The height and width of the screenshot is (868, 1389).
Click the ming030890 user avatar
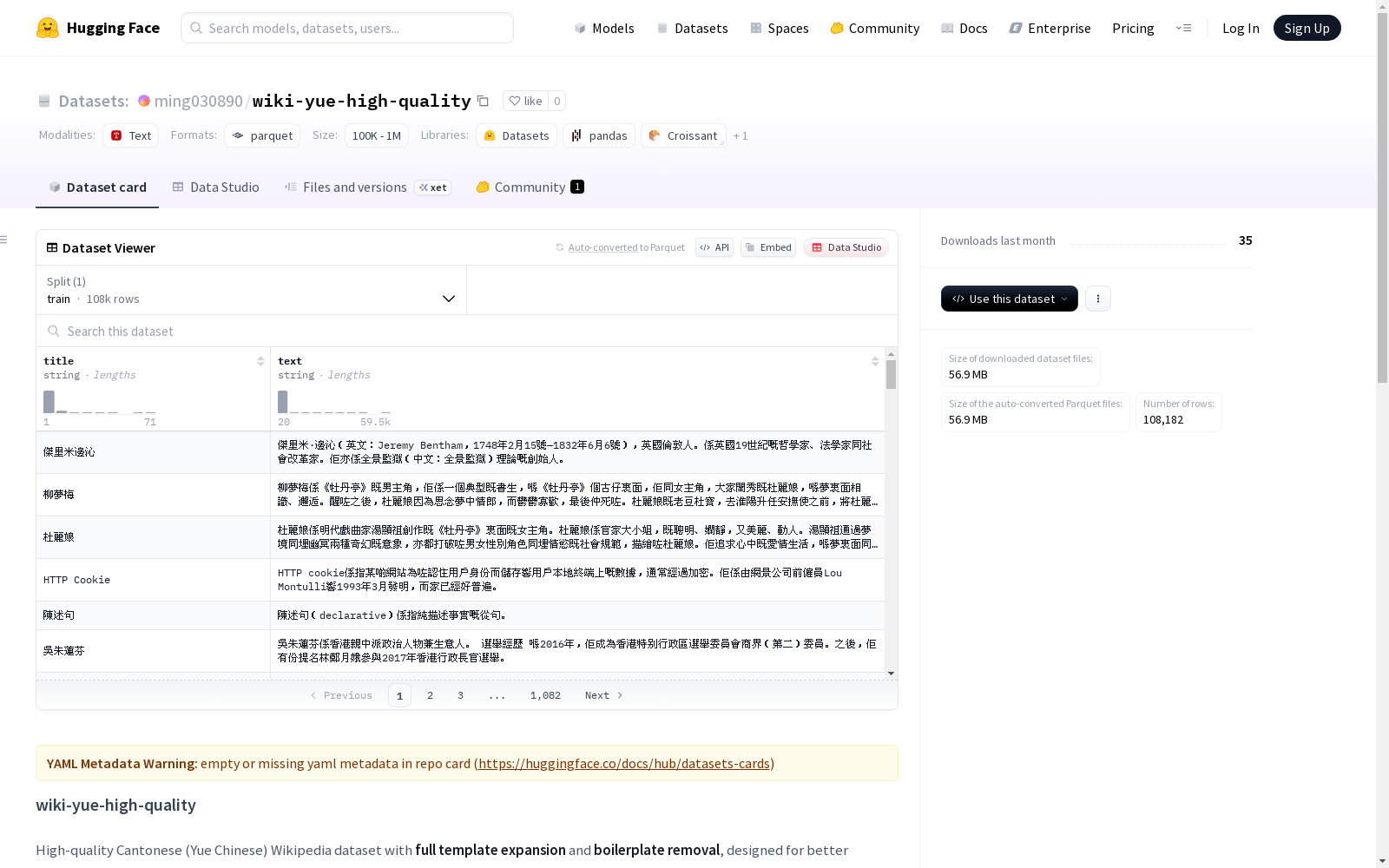pyautogui.click(x=144, y=101)
